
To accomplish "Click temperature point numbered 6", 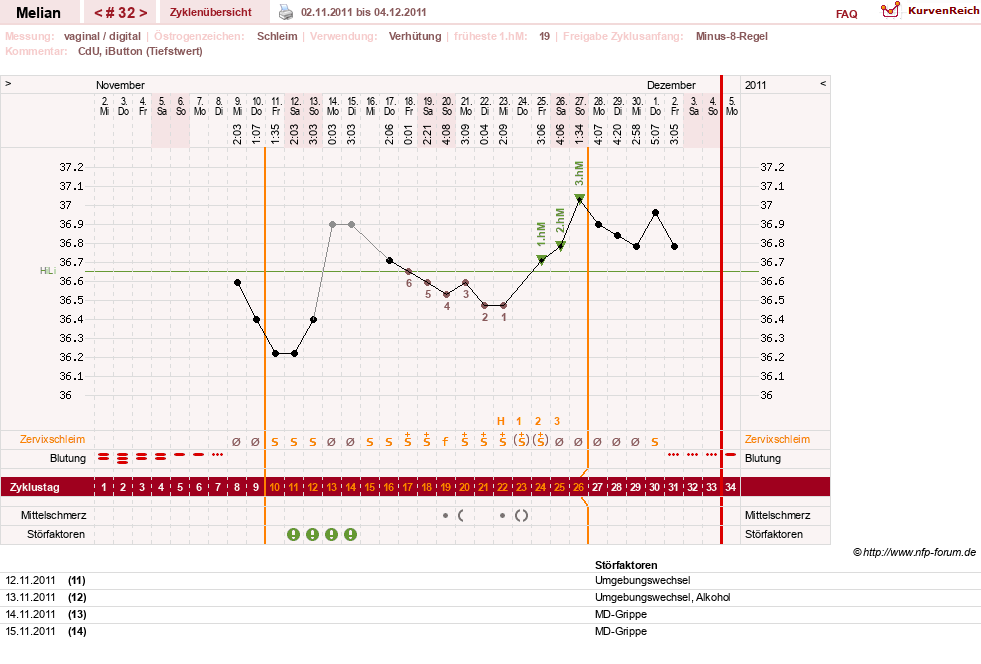I will pyautogui.click(x=409, y=272).
